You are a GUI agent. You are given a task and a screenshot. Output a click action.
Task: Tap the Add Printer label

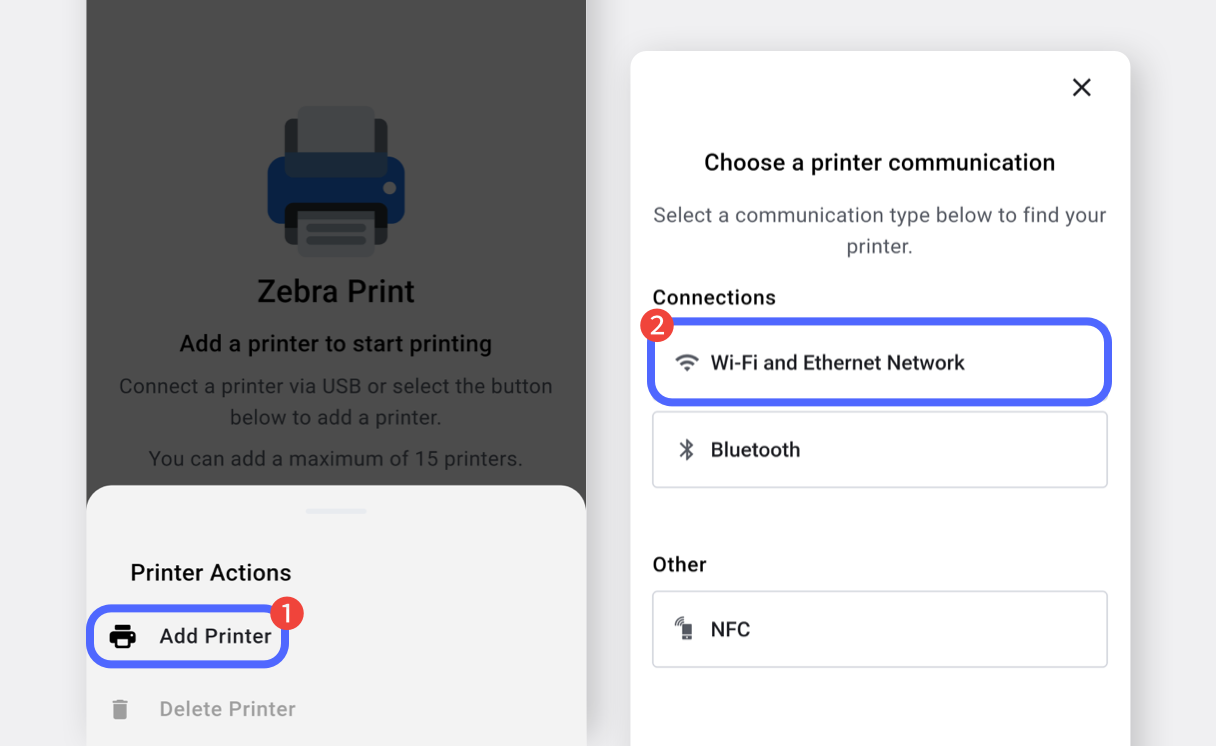(x=215, y=636)
